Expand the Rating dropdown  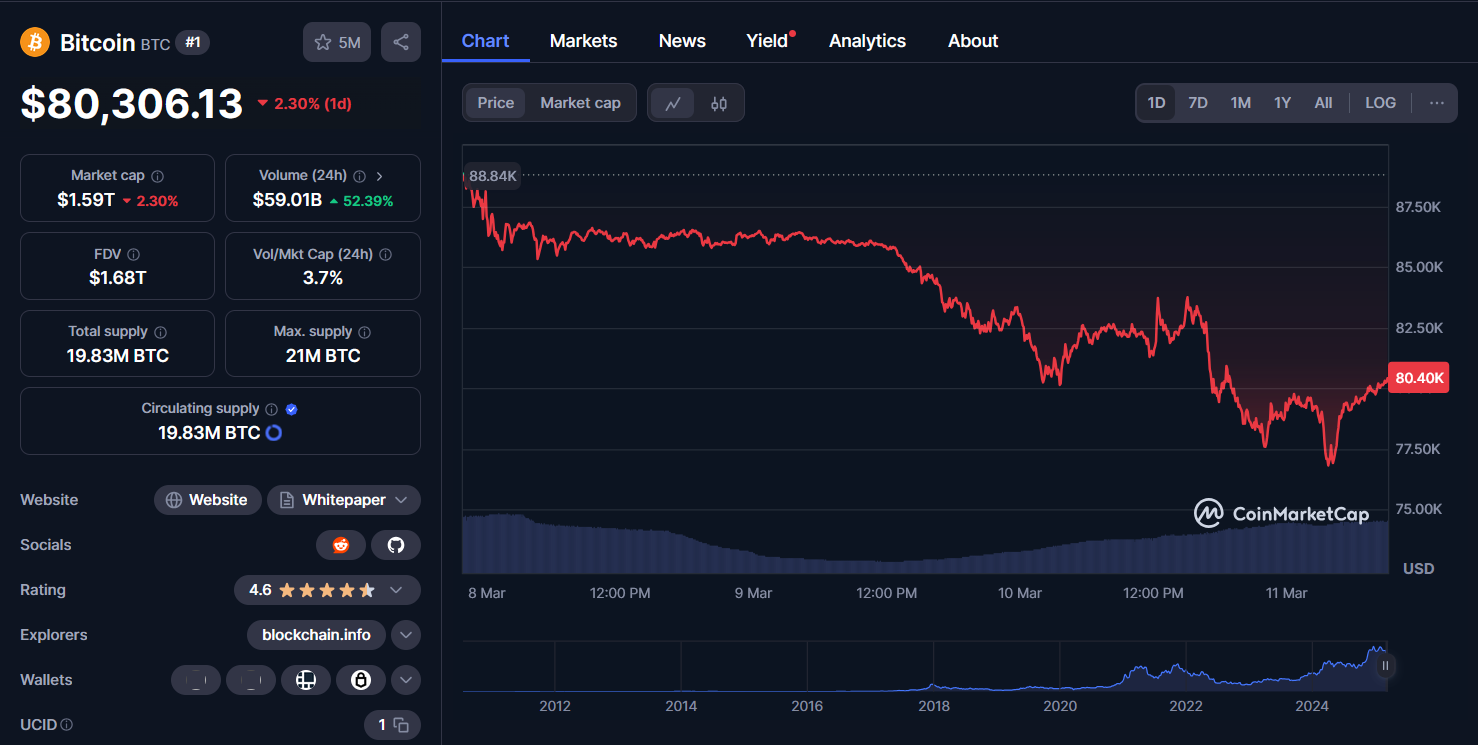tap(396, 590)
